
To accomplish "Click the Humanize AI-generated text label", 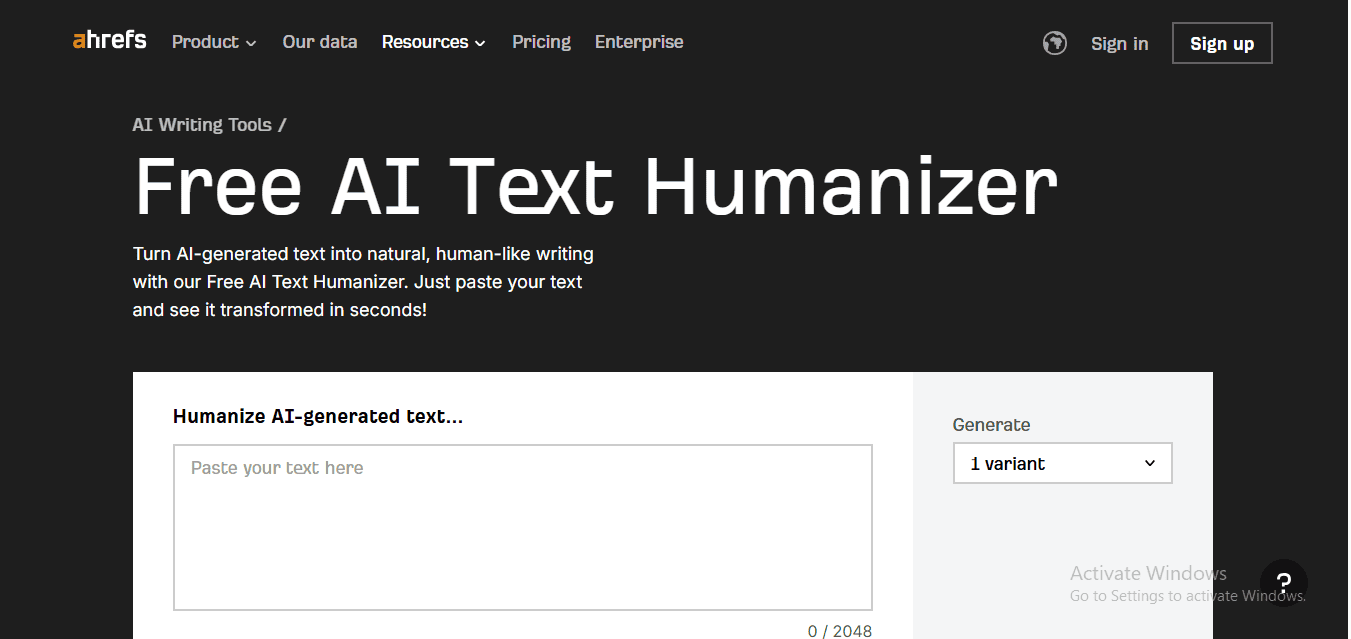I will click(317, 416).
